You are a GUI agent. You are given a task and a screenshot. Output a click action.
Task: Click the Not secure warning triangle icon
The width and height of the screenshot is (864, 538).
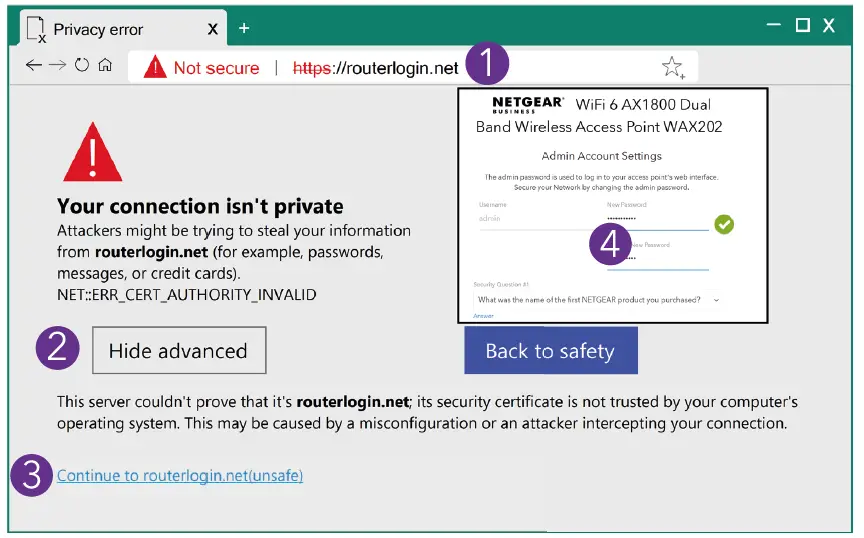155,67
